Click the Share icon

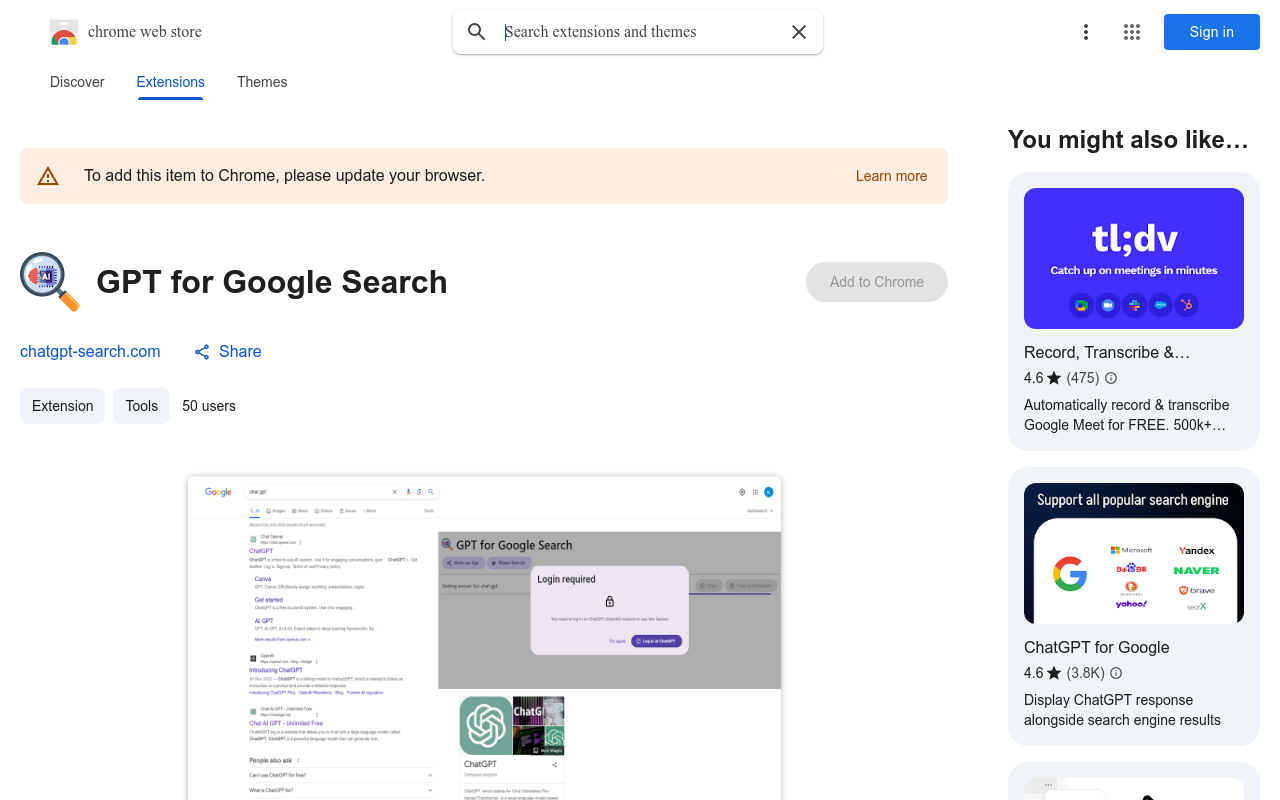click(202, 352)
